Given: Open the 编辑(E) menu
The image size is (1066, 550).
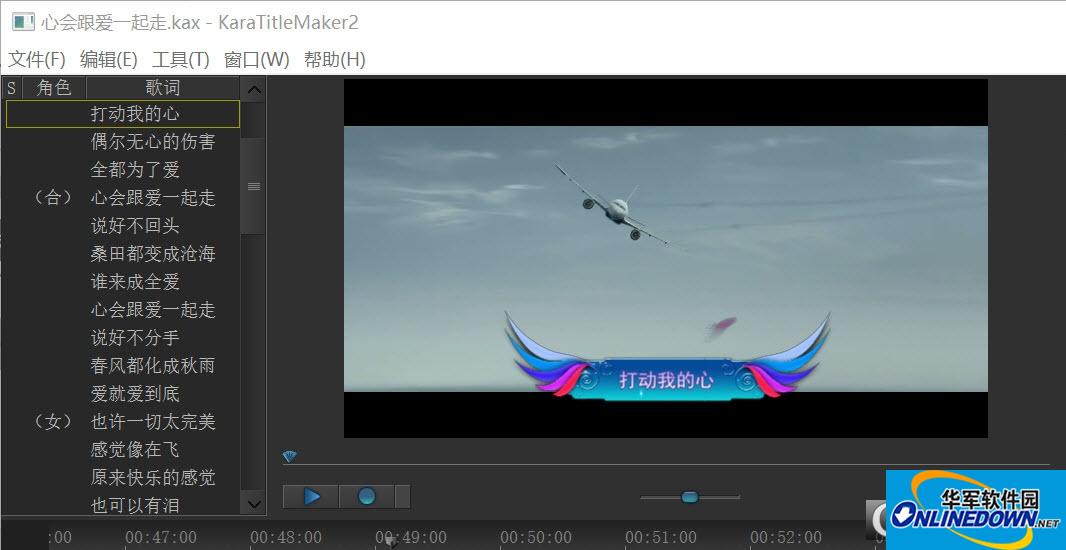Looking at the screenshot, I should click(x=108, y=60).
